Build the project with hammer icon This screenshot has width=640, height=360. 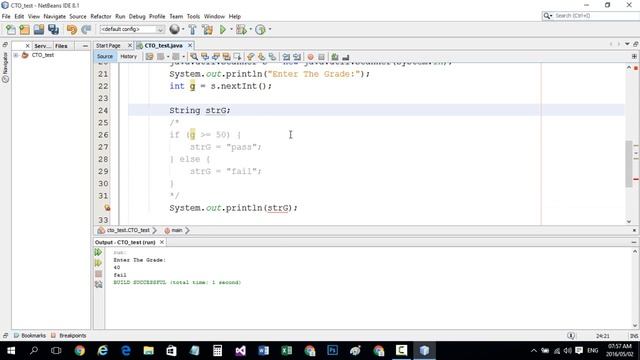coord(193,29)
